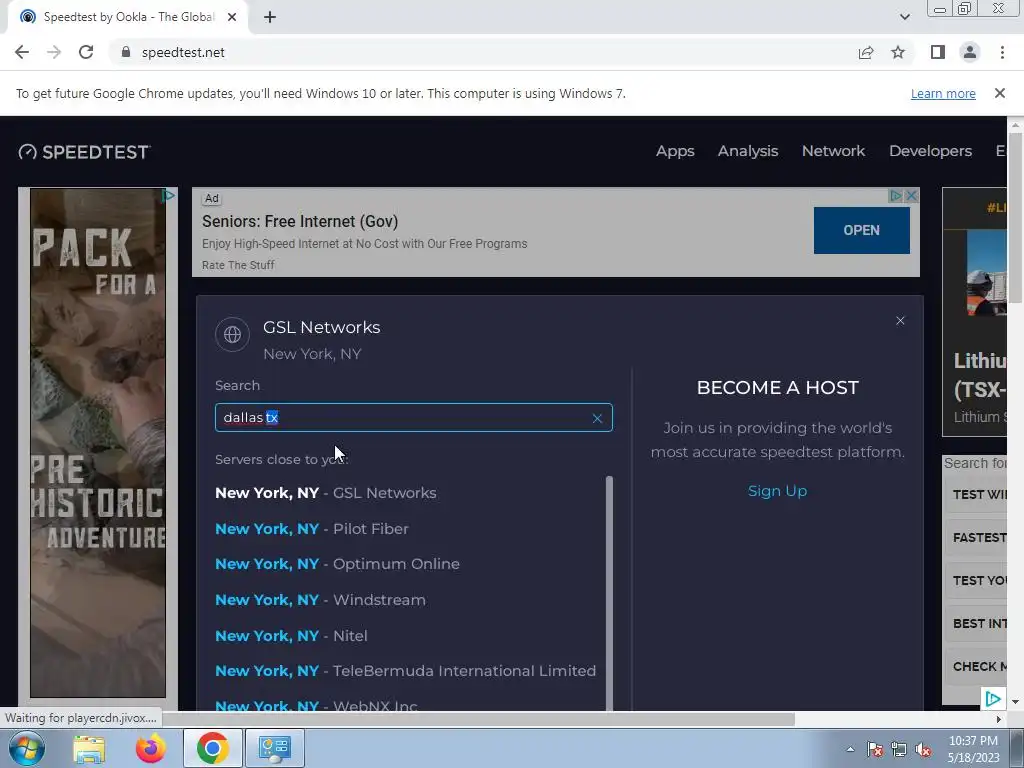Select New York, NY - Pilot Fiber server
Viewport: 1024px width, 768px height.
point(312,529)
